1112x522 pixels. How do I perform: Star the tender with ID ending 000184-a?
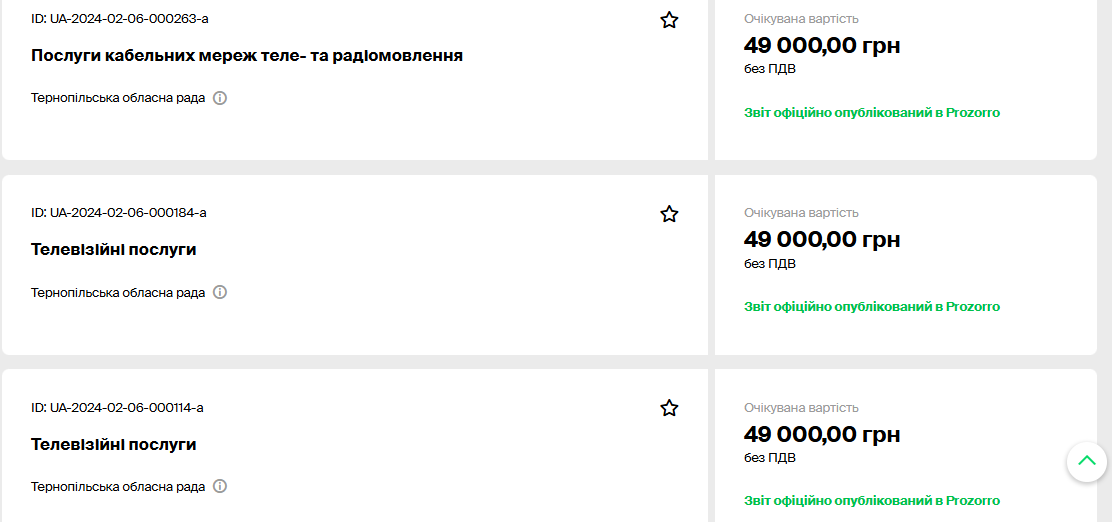point(669,214)
